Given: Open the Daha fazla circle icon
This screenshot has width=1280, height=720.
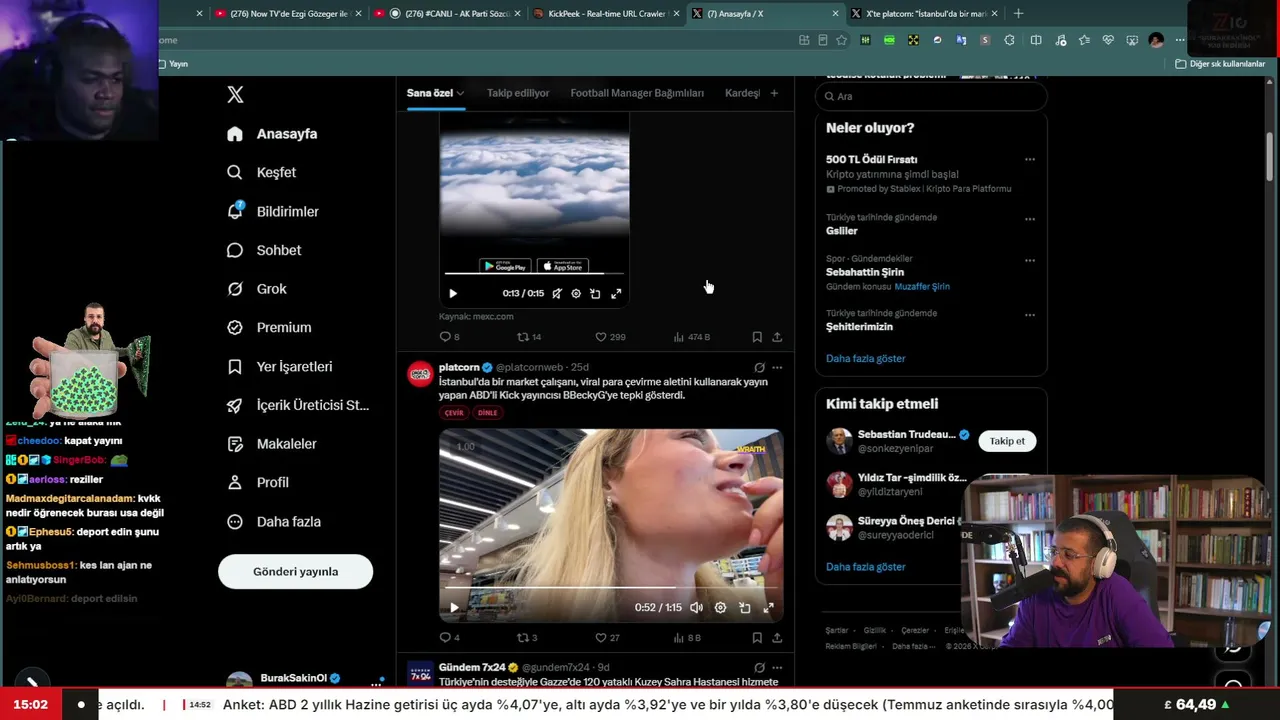Looking at the screenshot, I should pyautogui.click(x=235, y=522).
